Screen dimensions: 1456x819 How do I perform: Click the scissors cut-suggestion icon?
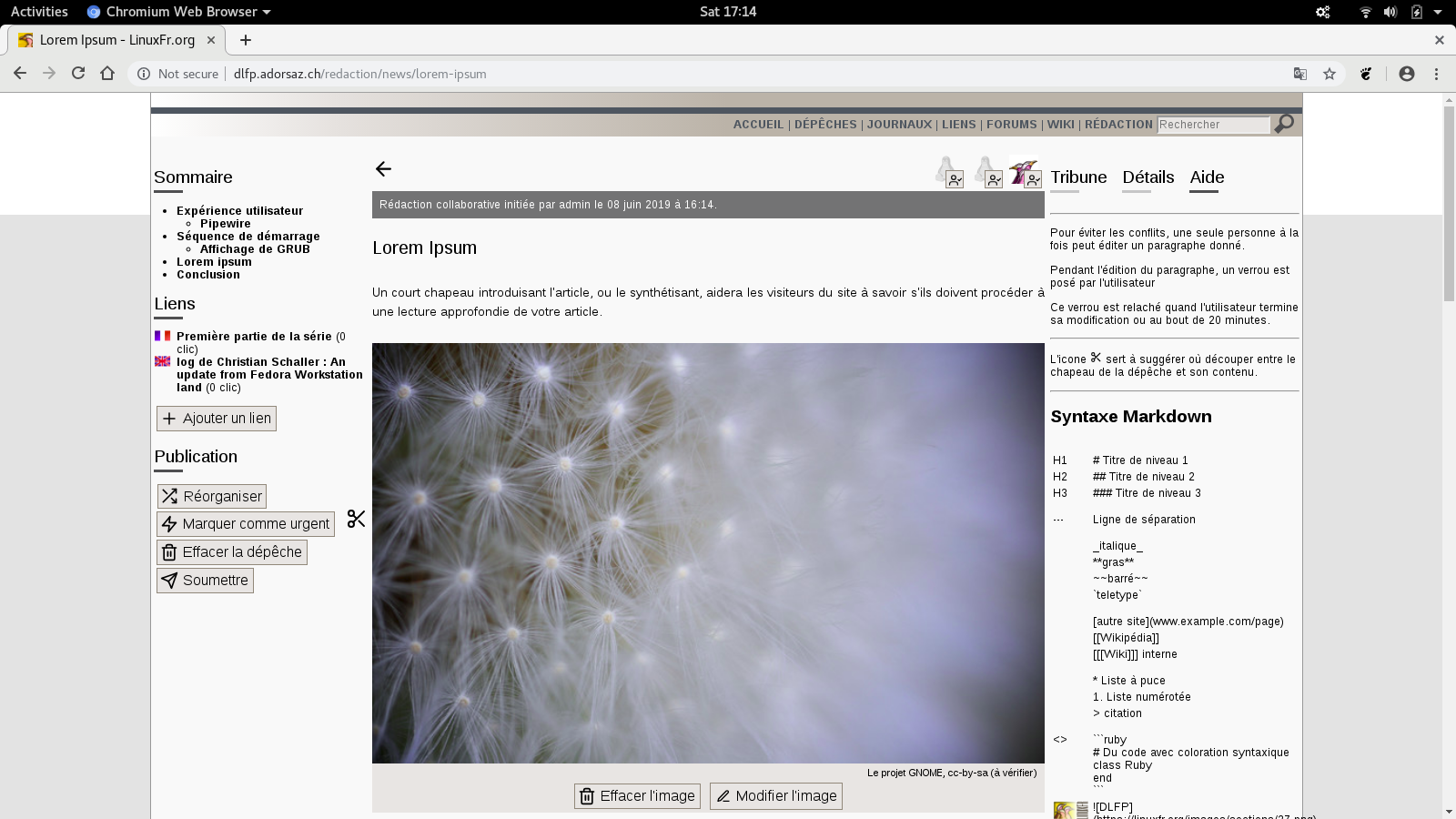point(356,519)
